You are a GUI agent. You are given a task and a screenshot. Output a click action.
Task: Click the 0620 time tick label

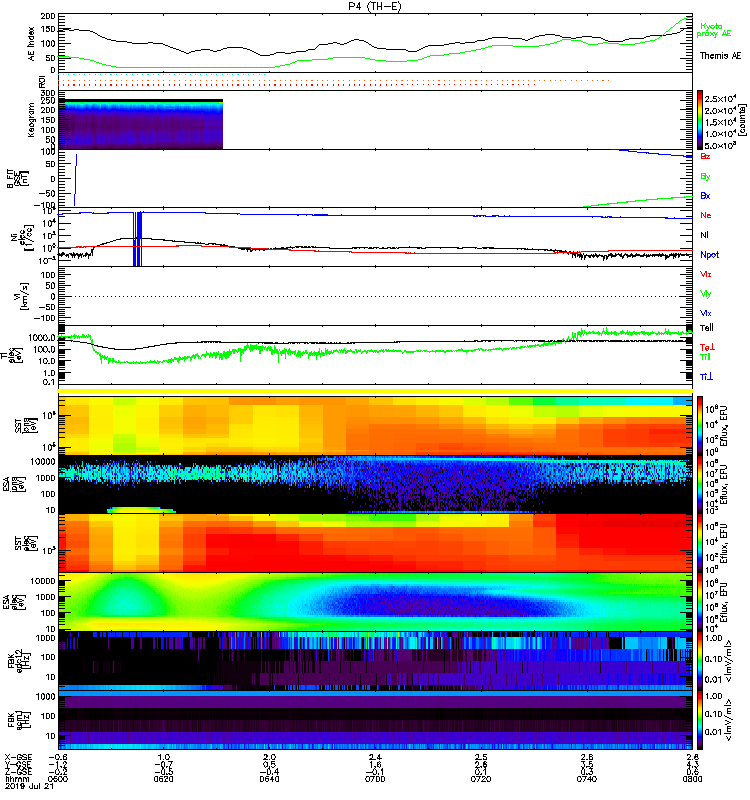[163, 779]
